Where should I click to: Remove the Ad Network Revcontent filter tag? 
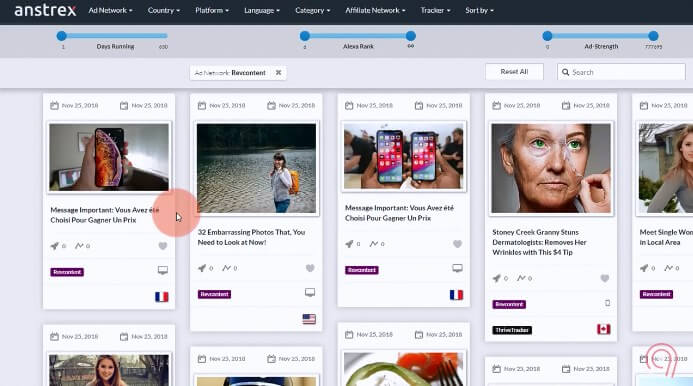[278, 73]
